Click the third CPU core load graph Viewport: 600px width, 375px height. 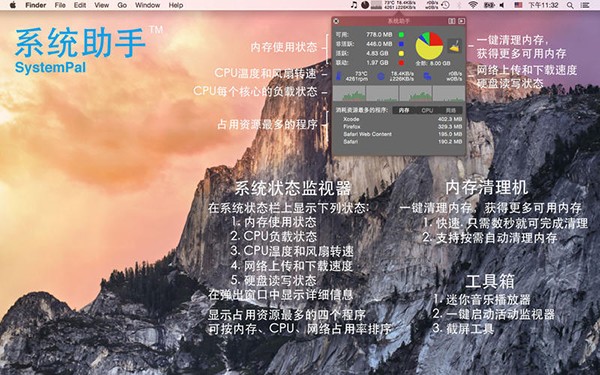(416, 93)
